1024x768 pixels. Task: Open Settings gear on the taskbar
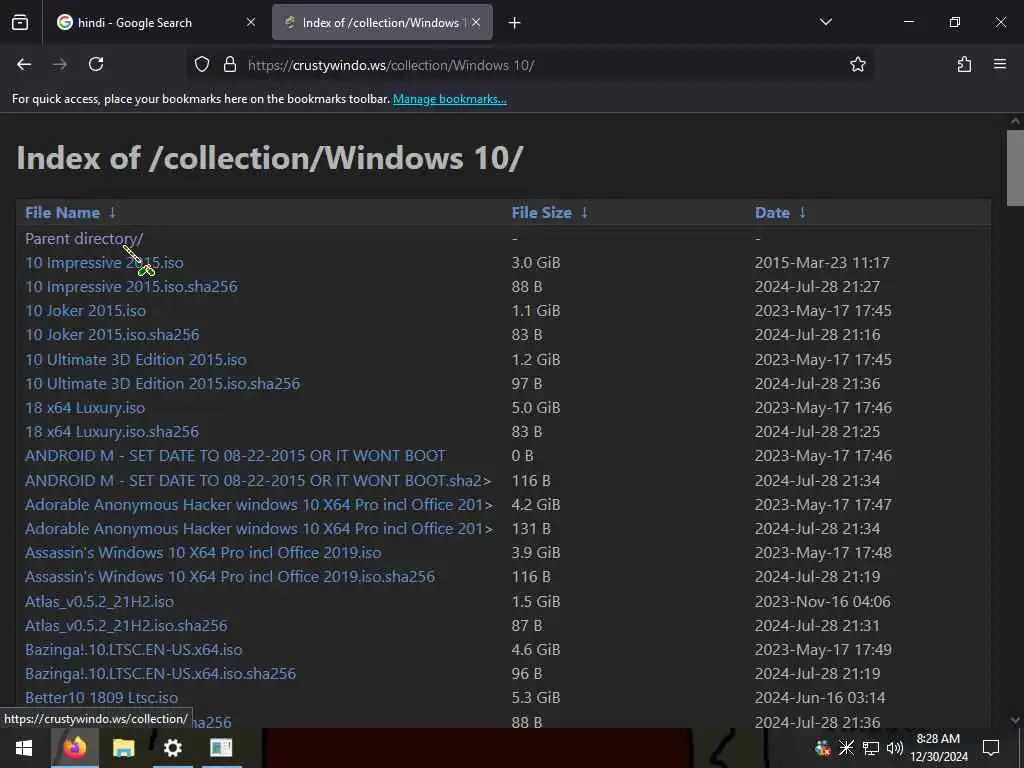click(x=172, y=748)
